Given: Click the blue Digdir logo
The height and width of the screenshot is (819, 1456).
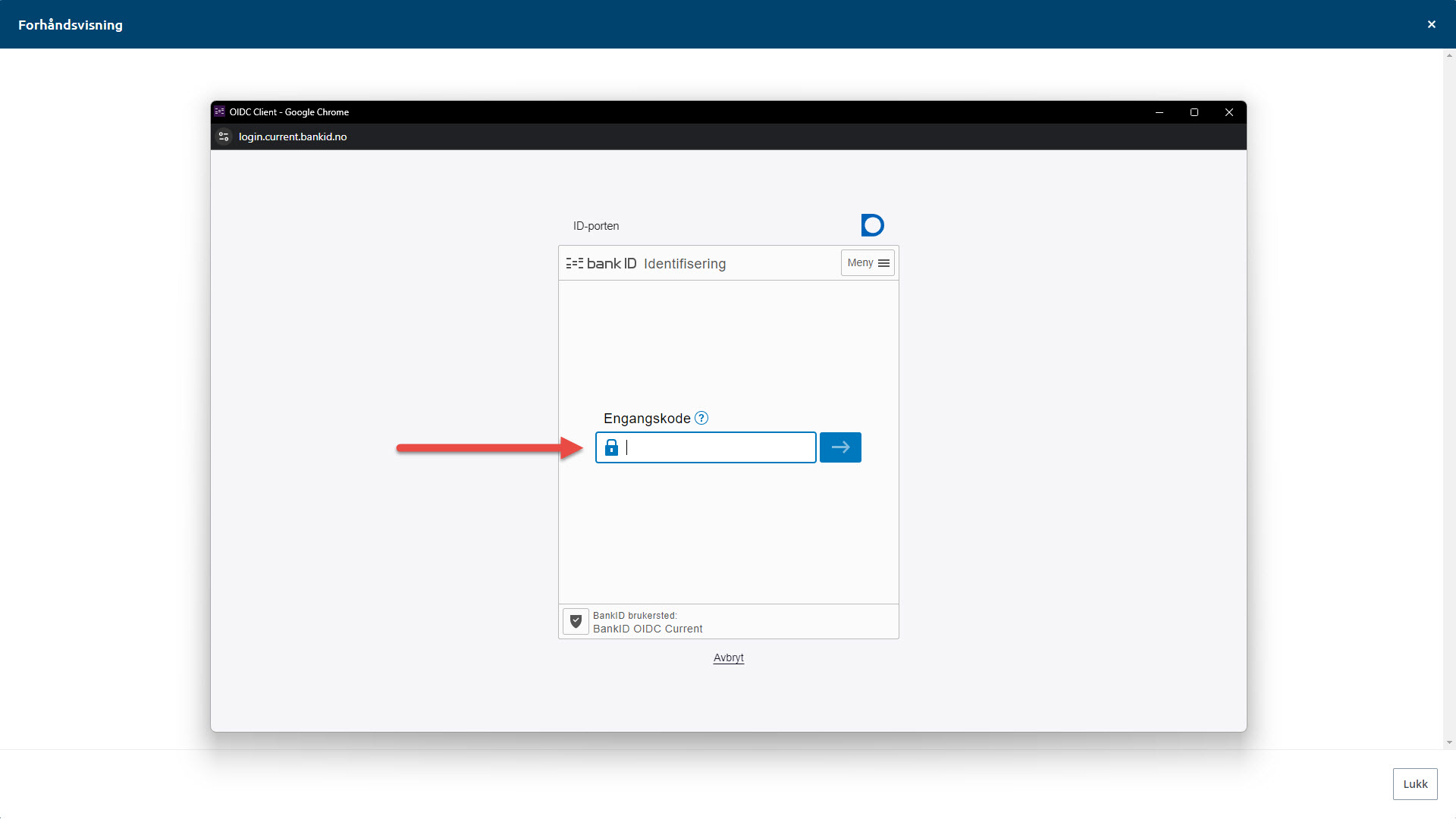Looking at the screenshot, I should 872,225.
